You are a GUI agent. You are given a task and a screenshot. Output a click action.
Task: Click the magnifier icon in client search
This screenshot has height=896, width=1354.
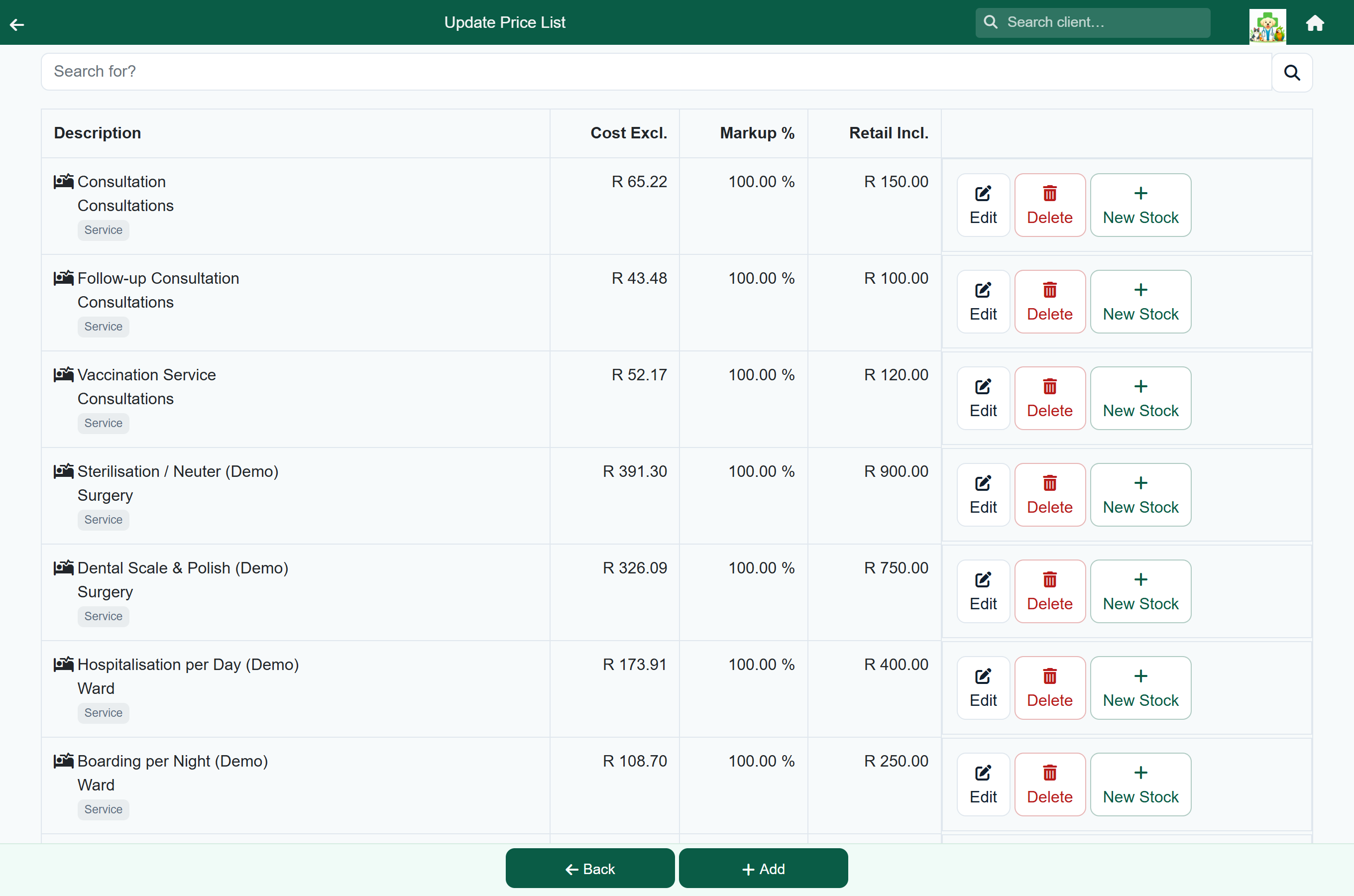pos(991,22)
